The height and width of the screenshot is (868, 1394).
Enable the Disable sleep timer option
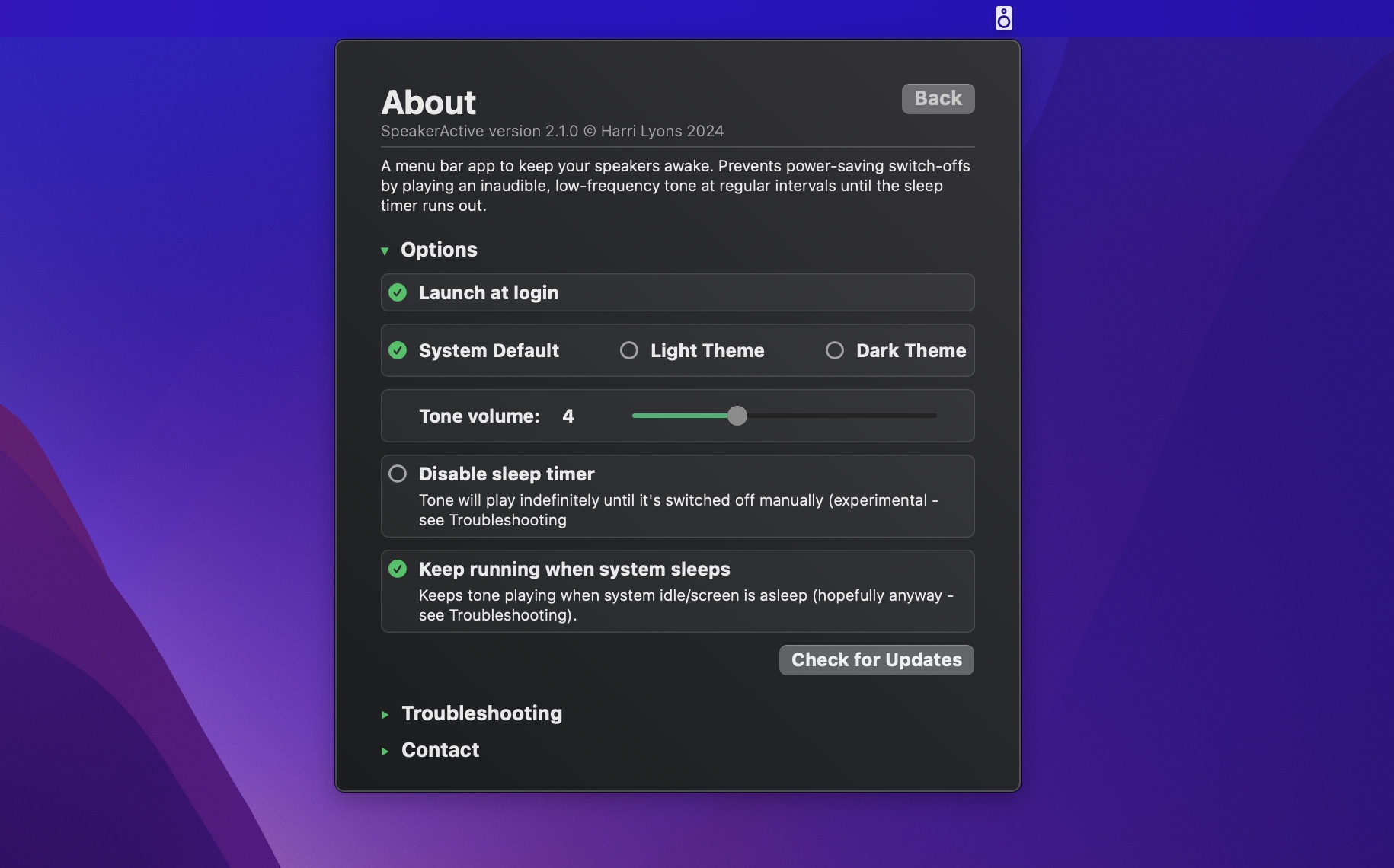point(398,474)
